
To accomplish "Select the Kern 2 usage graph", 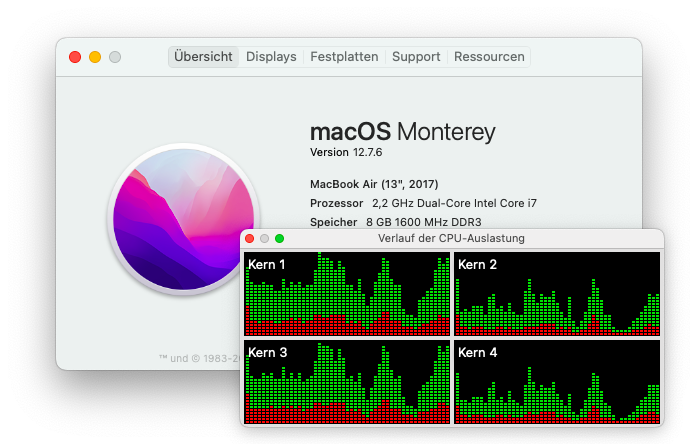I will [x=557, y=293].
